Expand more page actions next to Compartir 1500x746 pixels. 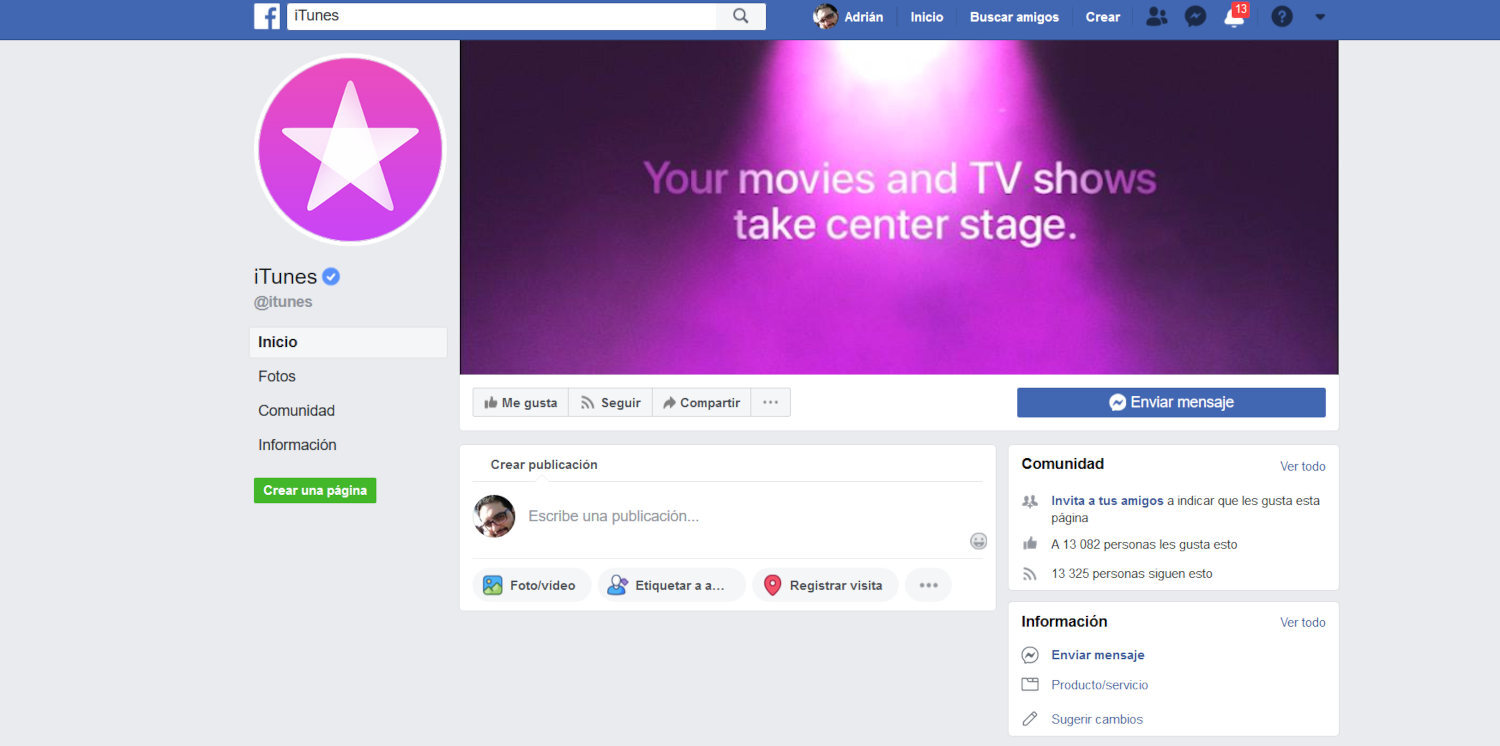(x=770, y=402)
